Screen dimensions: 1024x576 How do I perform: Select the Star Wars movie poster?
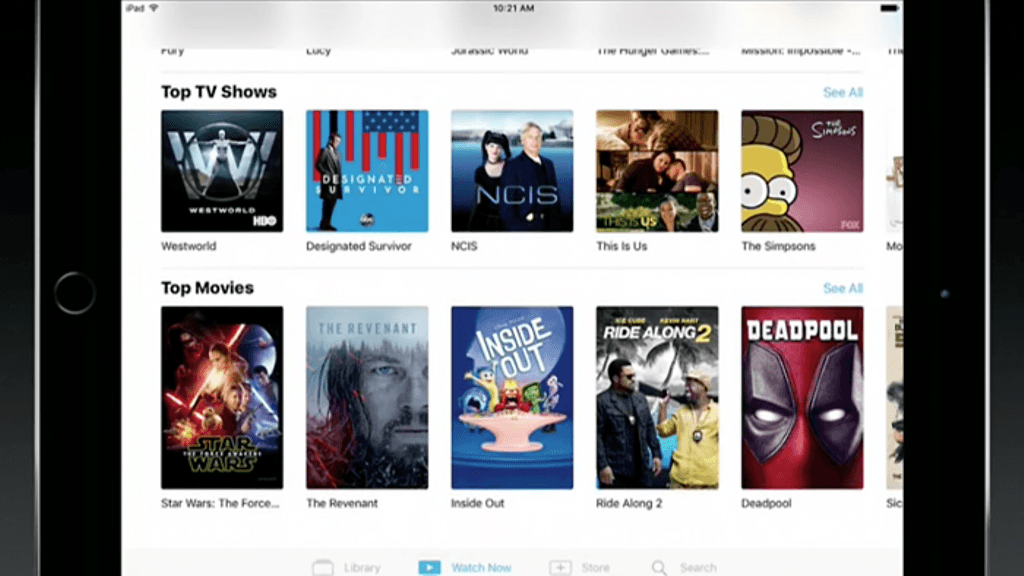point(222,397)
